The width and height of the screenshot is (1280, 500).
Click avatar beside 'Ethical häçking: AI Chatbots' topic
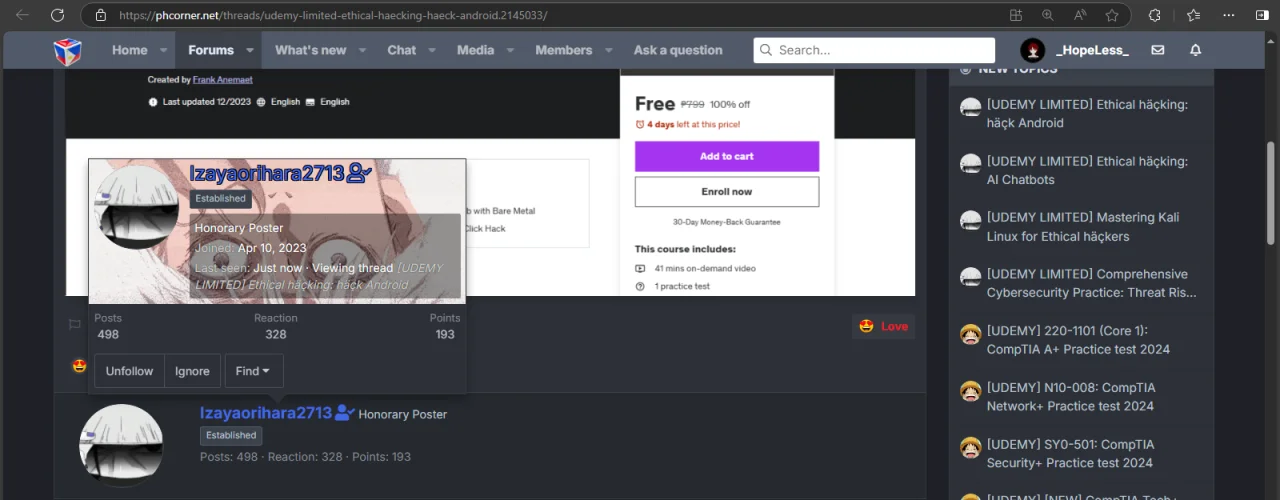point(970,164)
